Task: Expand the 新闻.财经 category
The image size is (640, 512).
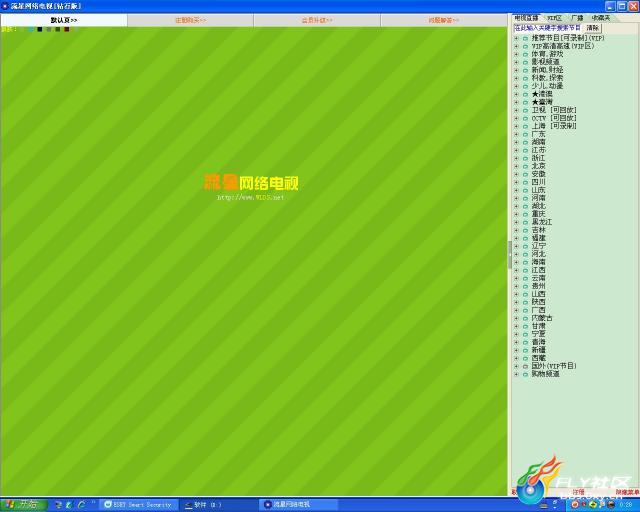Action: point(516,70)
